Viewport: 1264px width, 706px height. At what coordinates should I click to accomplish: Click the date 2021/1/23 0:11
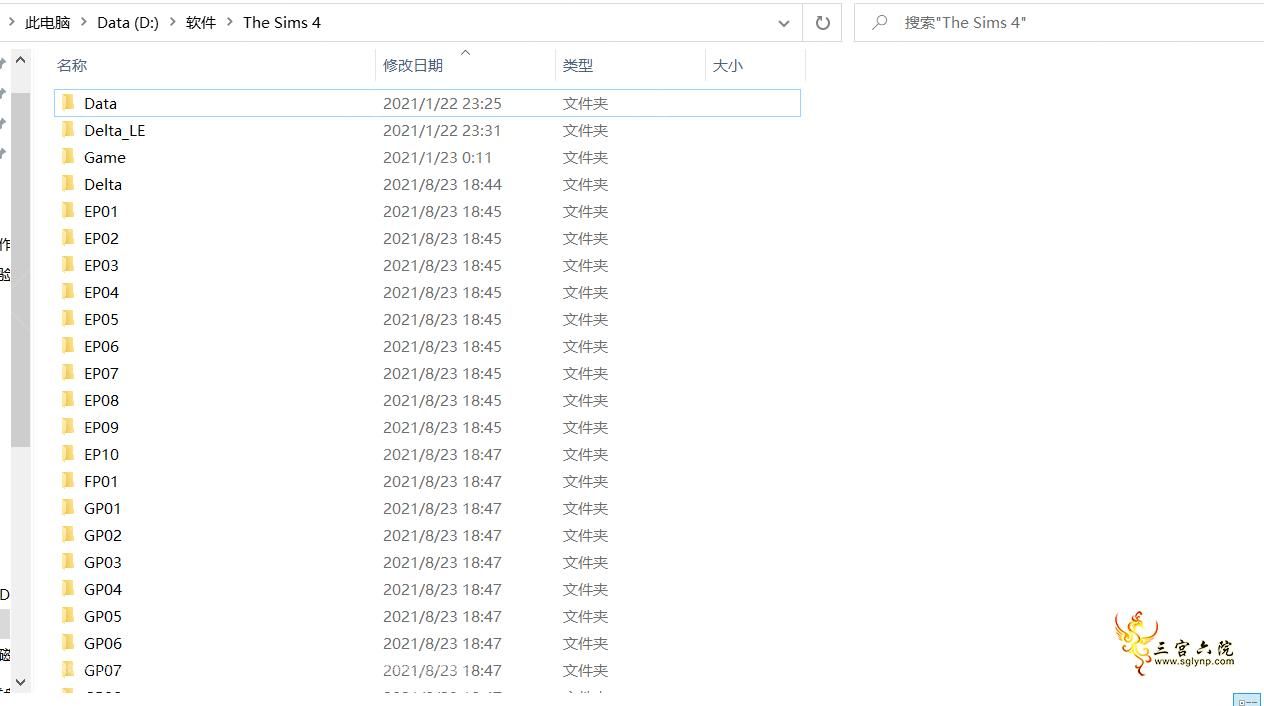pos(437,157)
